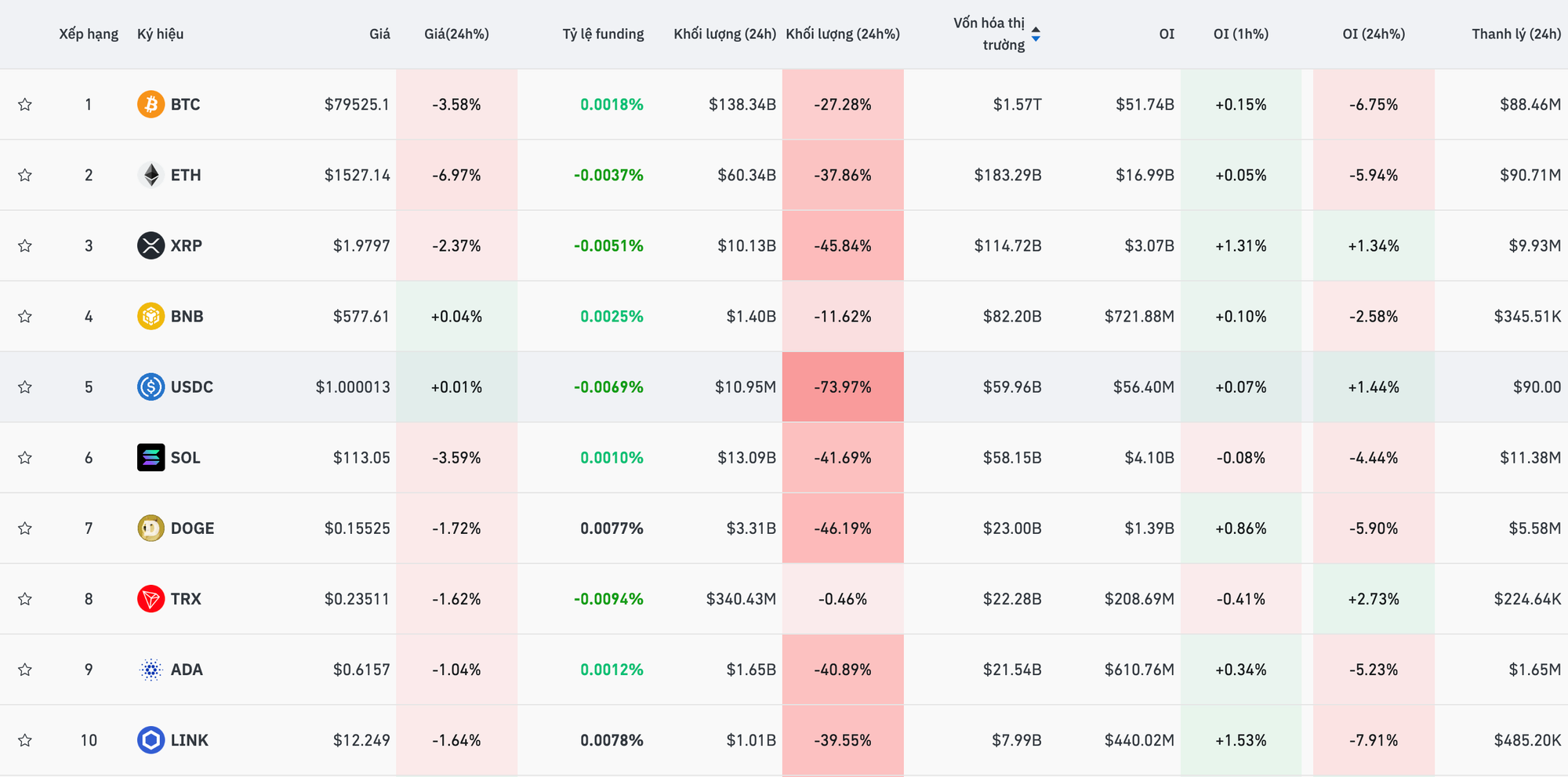Viewport: 1568px width, 777px height.
Task: Select the ETH row's $1527.14 price
Action: 357,175
